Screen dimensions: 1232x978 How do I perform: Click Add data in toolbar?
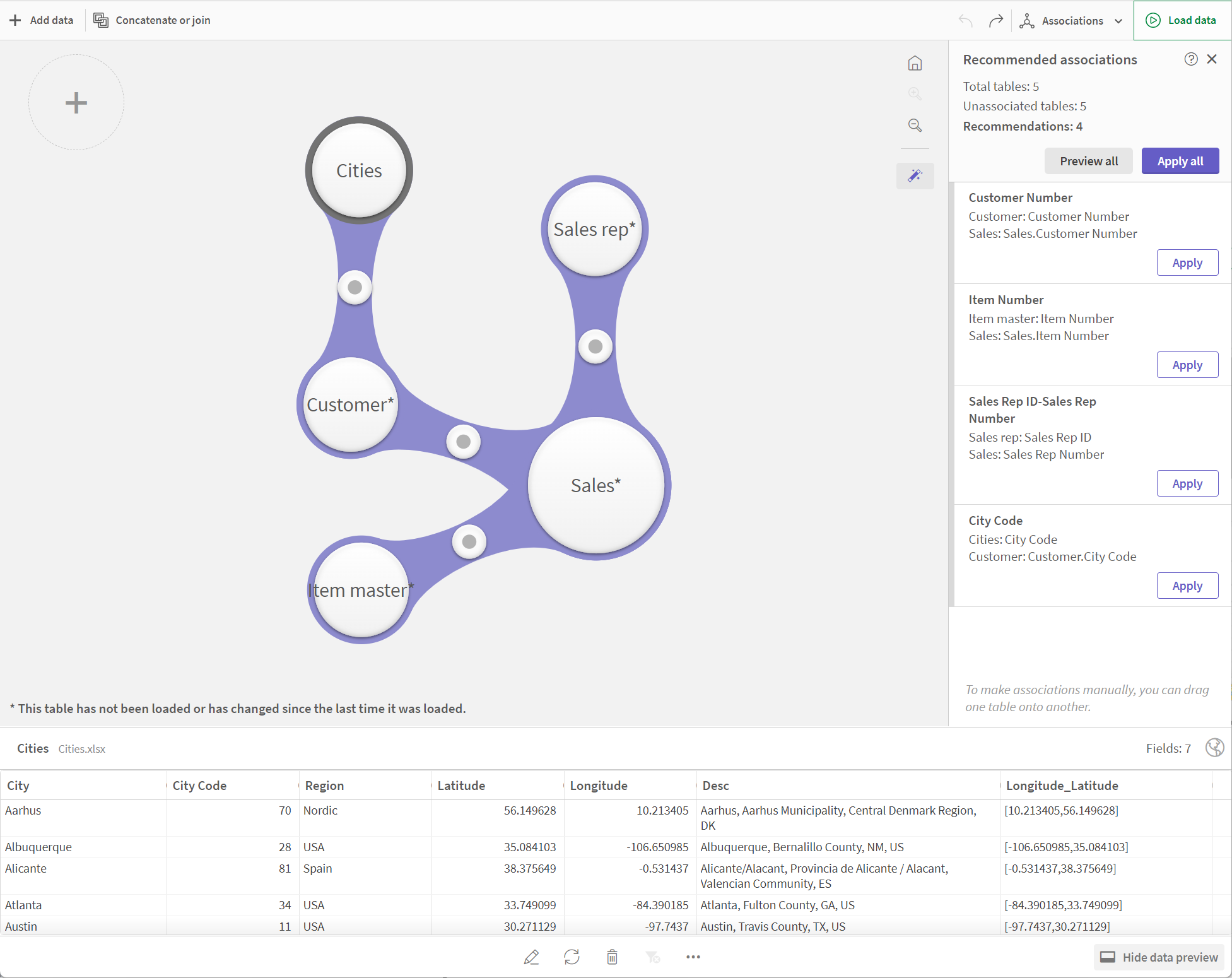pyautogui.click(x=42, y=20)
